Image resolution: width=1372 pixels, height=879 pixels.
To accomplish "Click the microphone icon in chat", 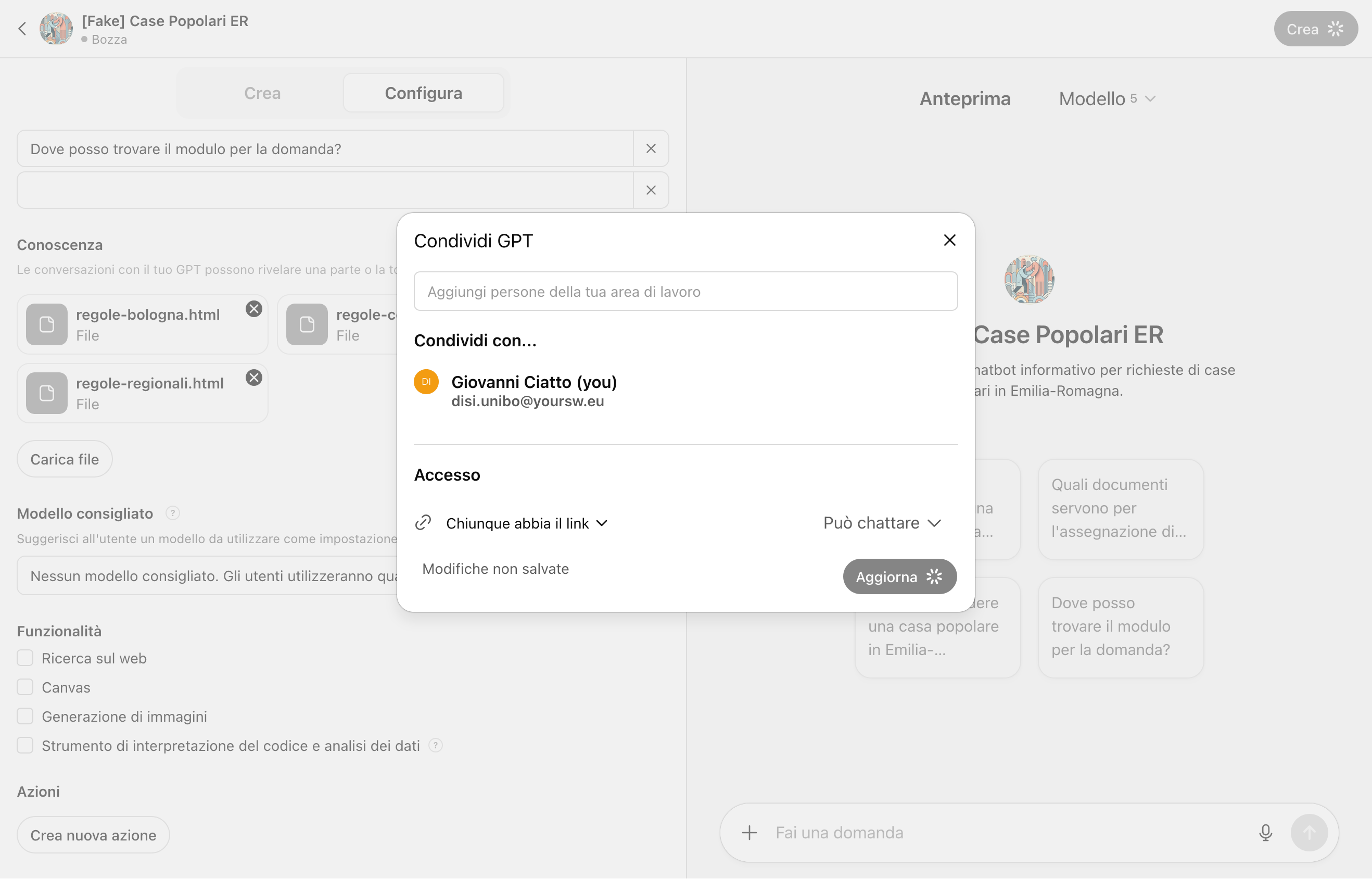I will pyautogui.click(x=1265, y=833).
